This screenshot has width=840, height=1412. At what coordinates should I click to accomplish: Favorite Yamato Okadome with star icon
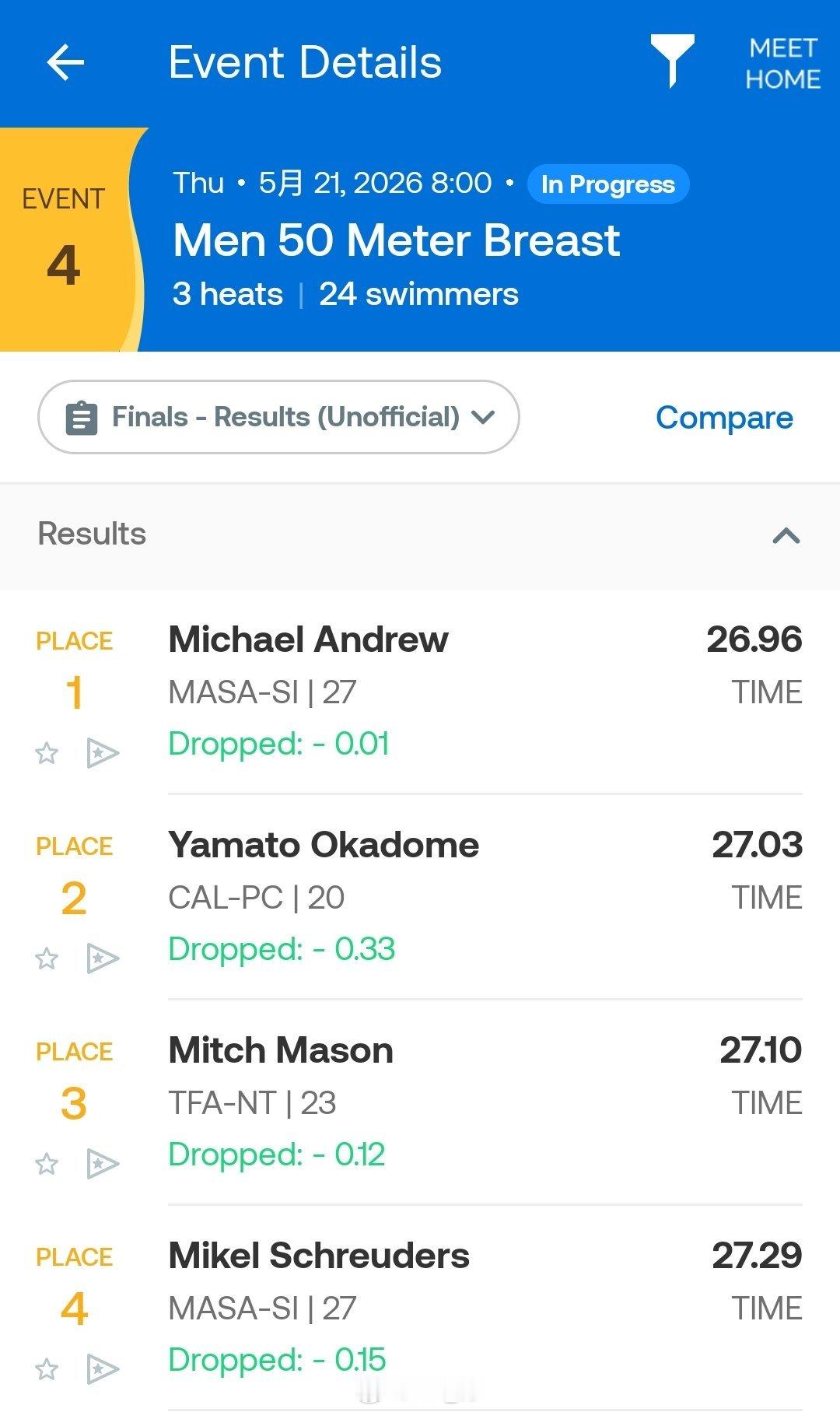coord(47,958)
